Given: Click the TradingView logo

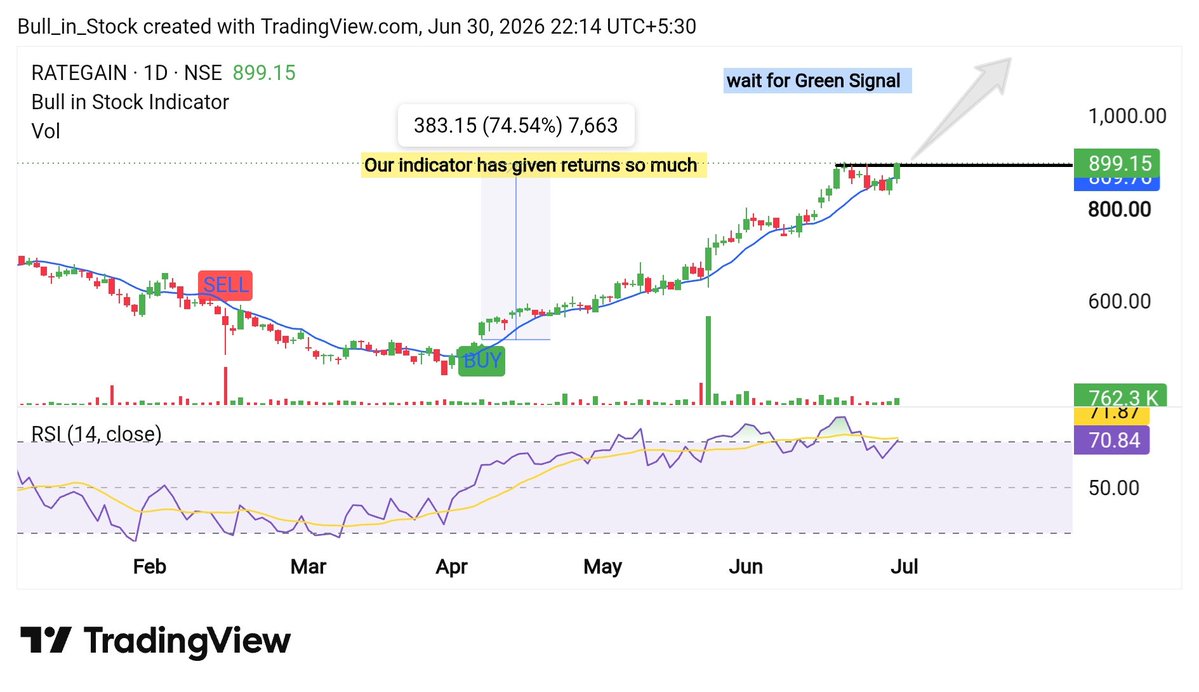Looking at the screenshot, I should pos(155,640).
